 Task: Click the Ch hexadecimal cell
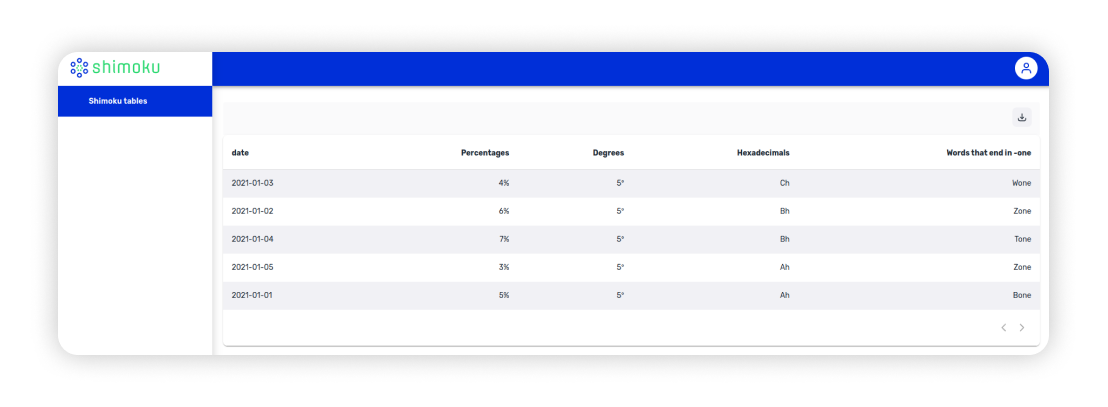coord(784,183)
